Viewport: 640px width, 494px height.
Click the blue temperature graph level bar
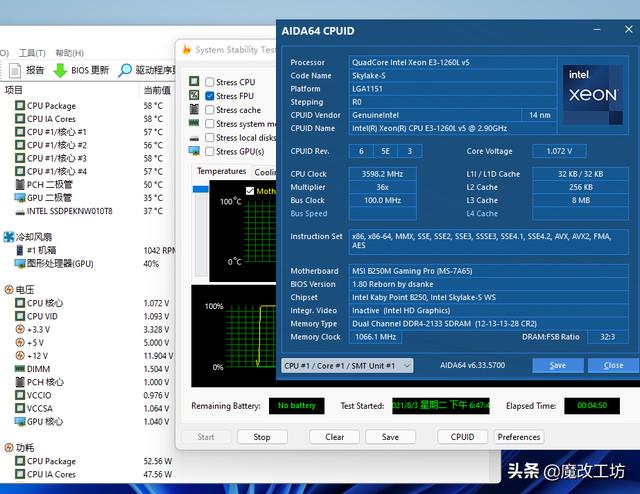click(x=200, y=189)
